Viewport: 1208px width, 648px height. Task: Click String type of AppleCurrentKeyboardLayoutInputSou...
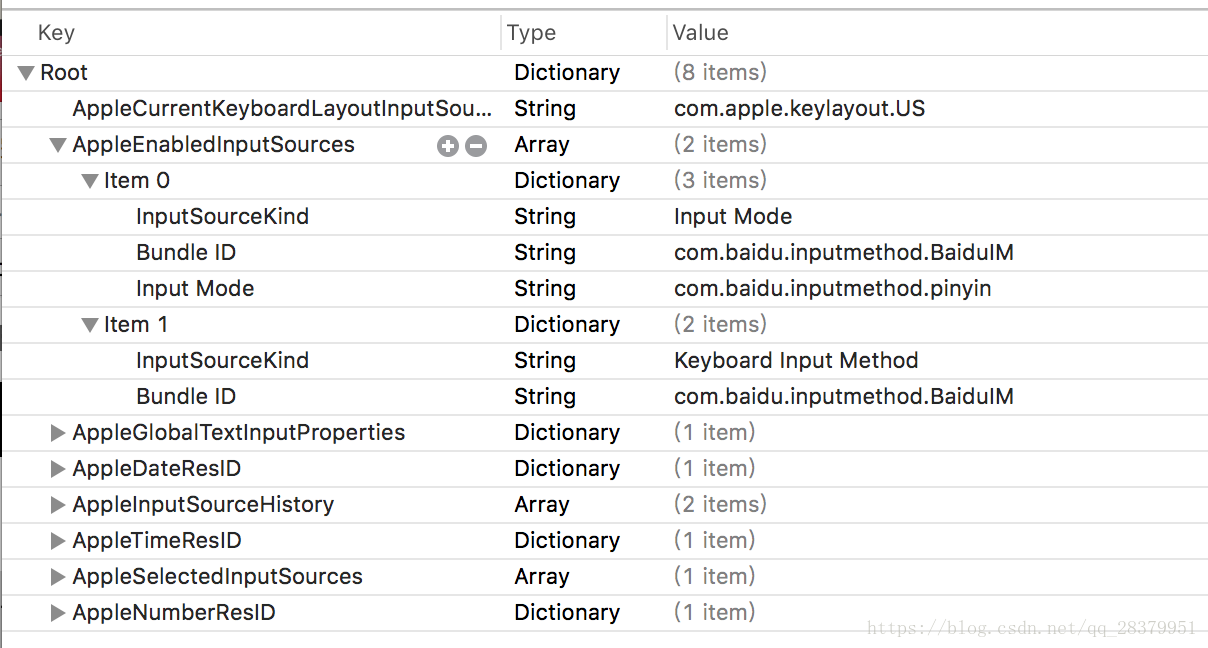545,108
